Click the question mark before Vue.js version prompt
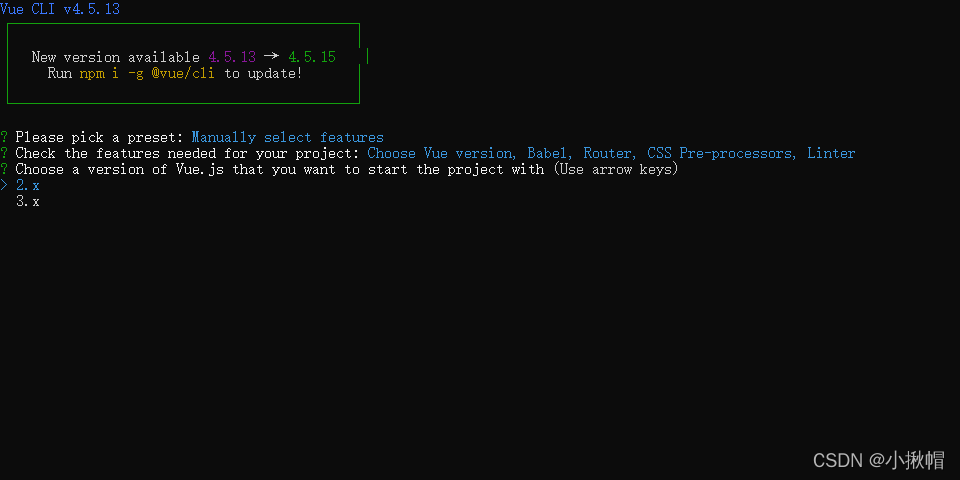The width and height of the screenshot is (960, 480). pos(4,169)
